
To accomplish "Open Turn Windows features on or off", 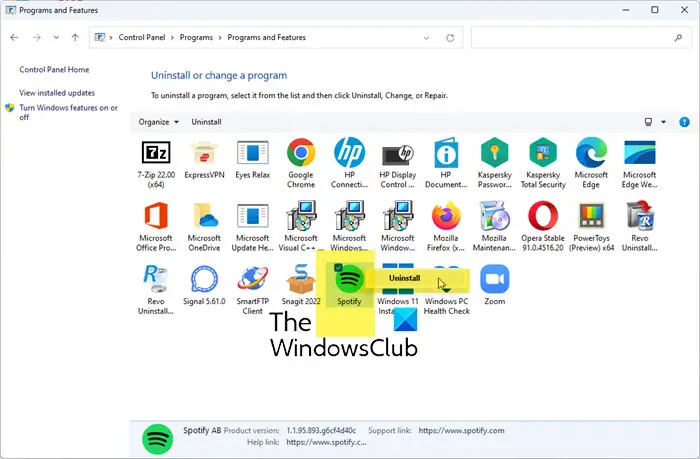I will pyautogui.click(x=68, y=113).
